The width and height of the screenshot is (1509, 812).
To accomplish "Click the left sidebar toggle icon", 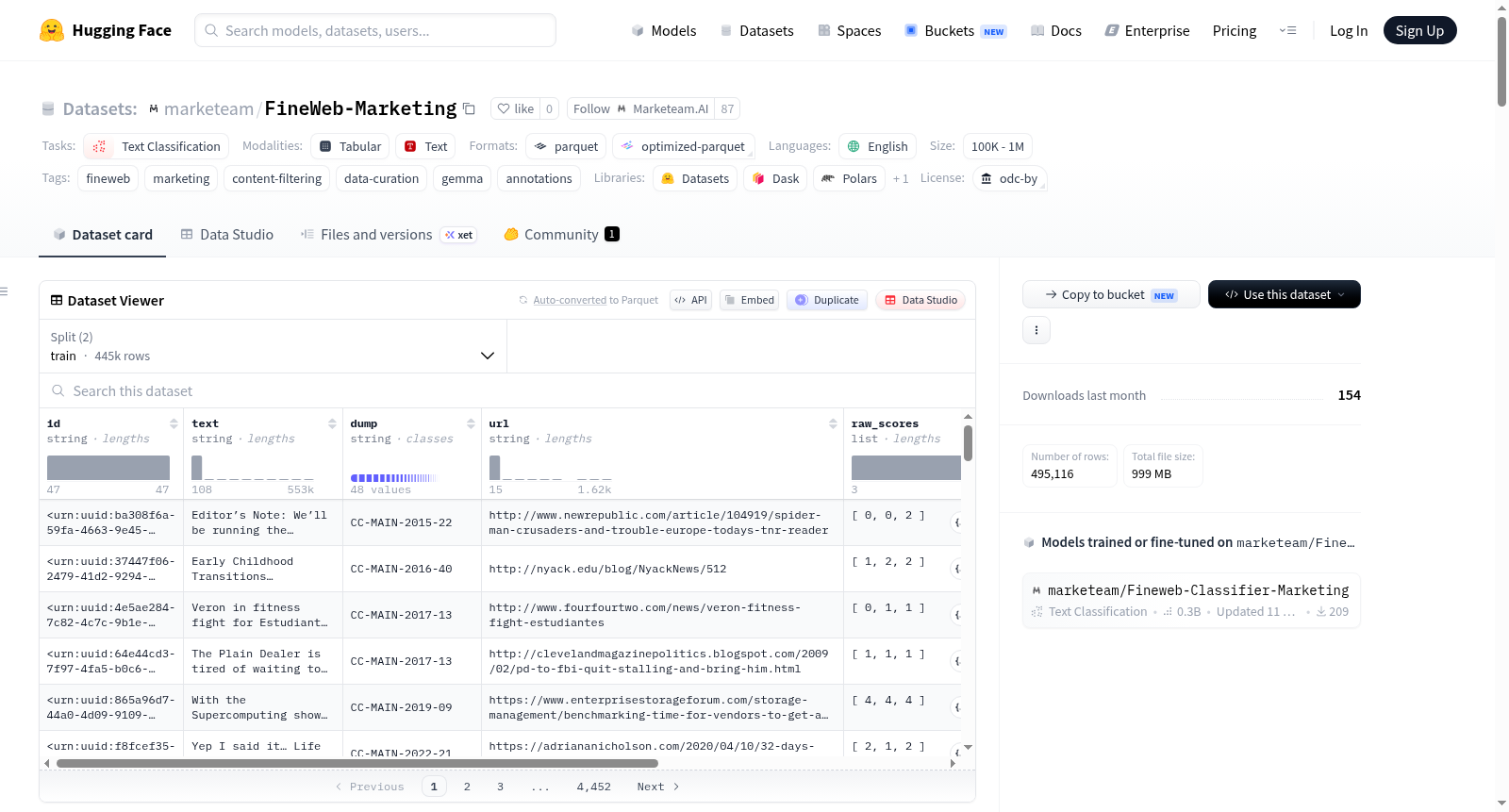I will pos(4,291).
